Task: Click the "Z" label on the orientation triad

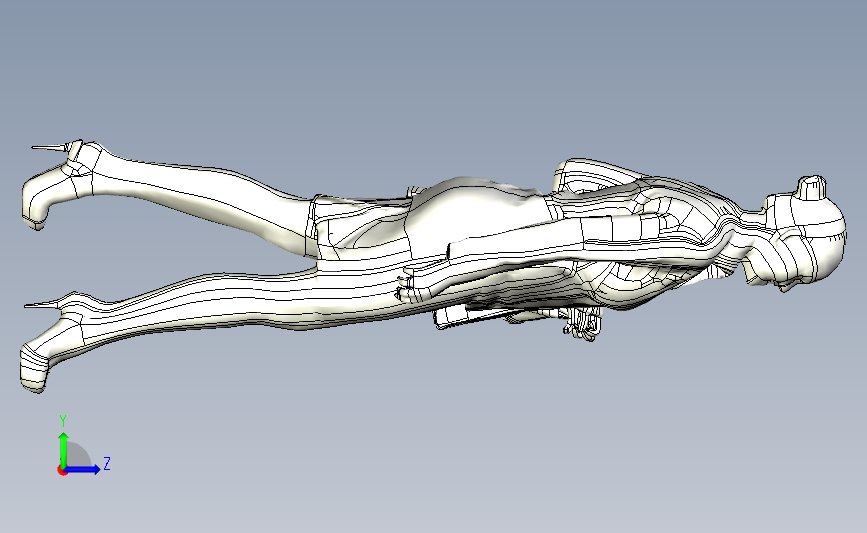Action: point(107,463)
